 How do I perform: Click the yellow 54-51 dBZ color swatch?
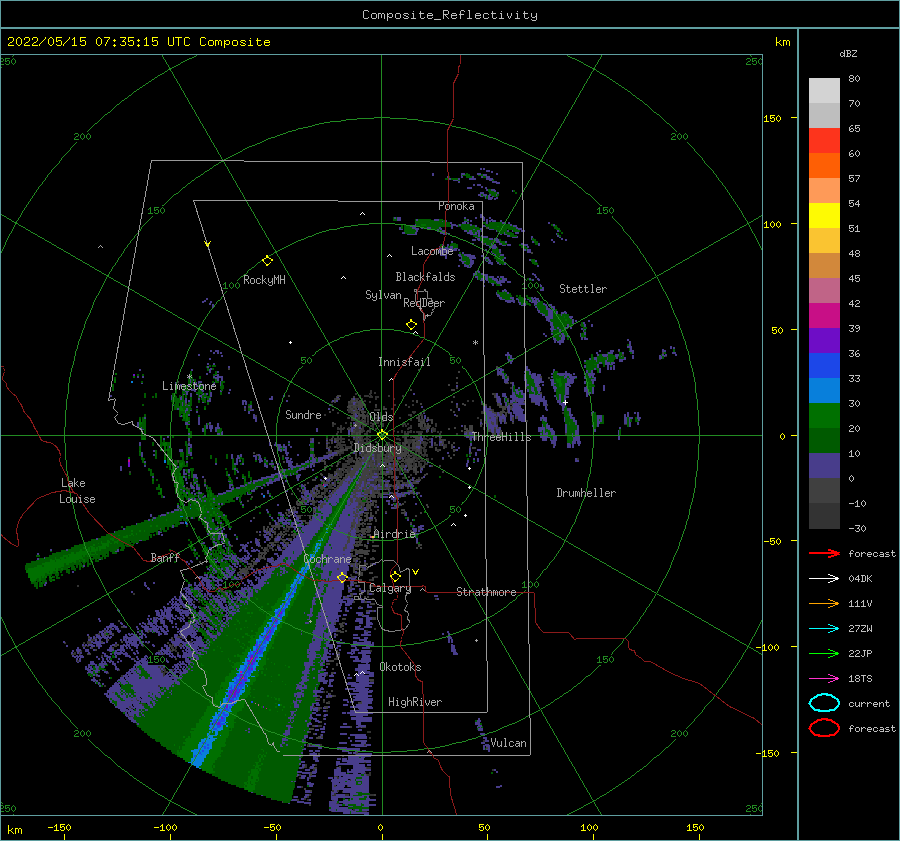coord(824,216)
